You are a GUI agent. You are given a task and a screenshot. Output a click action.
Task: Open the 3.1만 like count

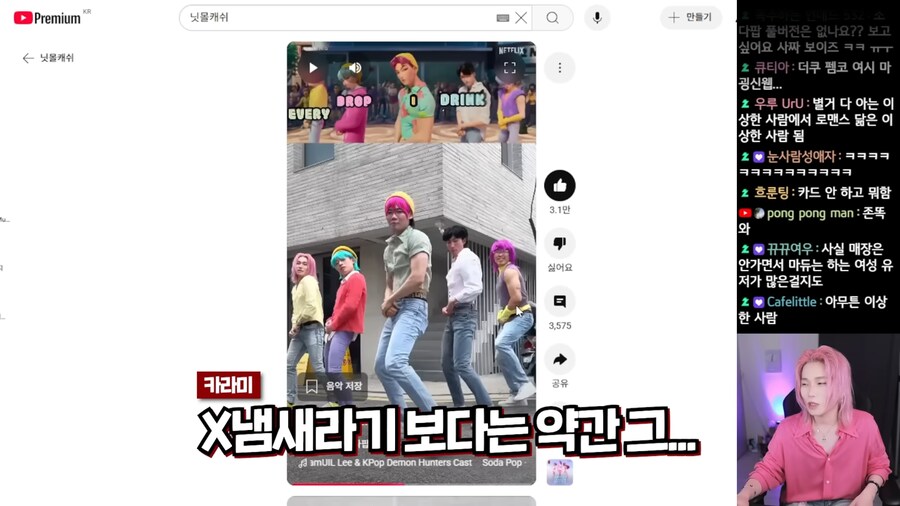(x=560, y=210)
